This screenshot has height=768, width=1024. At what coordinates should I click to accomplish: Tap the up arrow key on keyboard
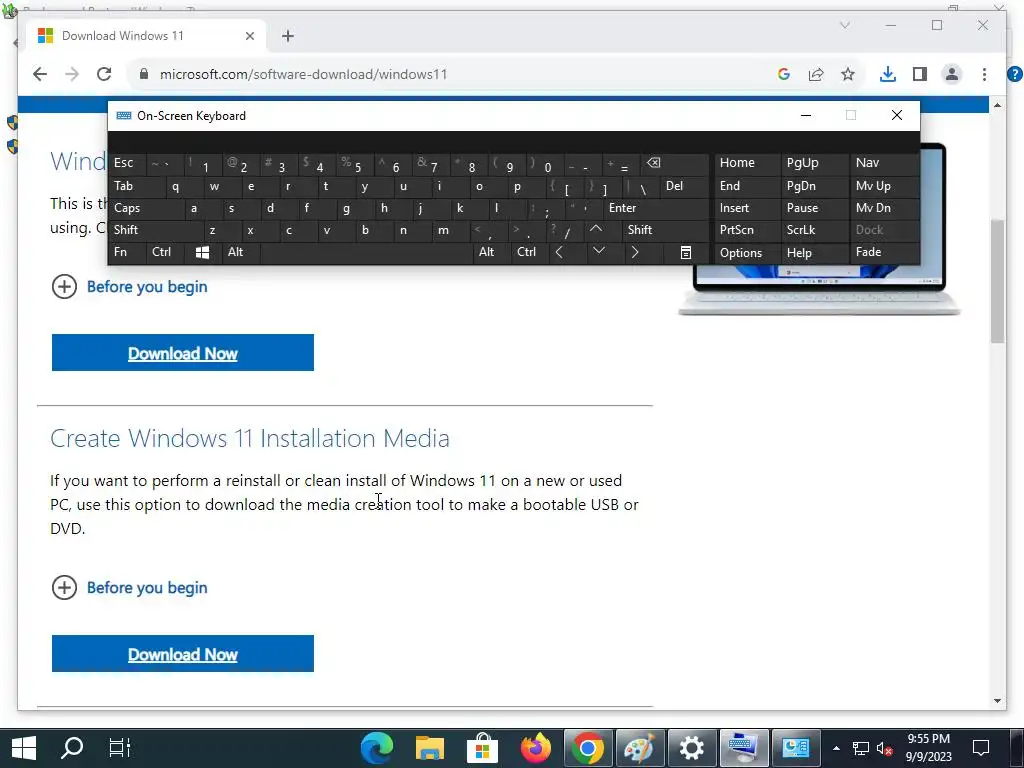tap(596, 229)
